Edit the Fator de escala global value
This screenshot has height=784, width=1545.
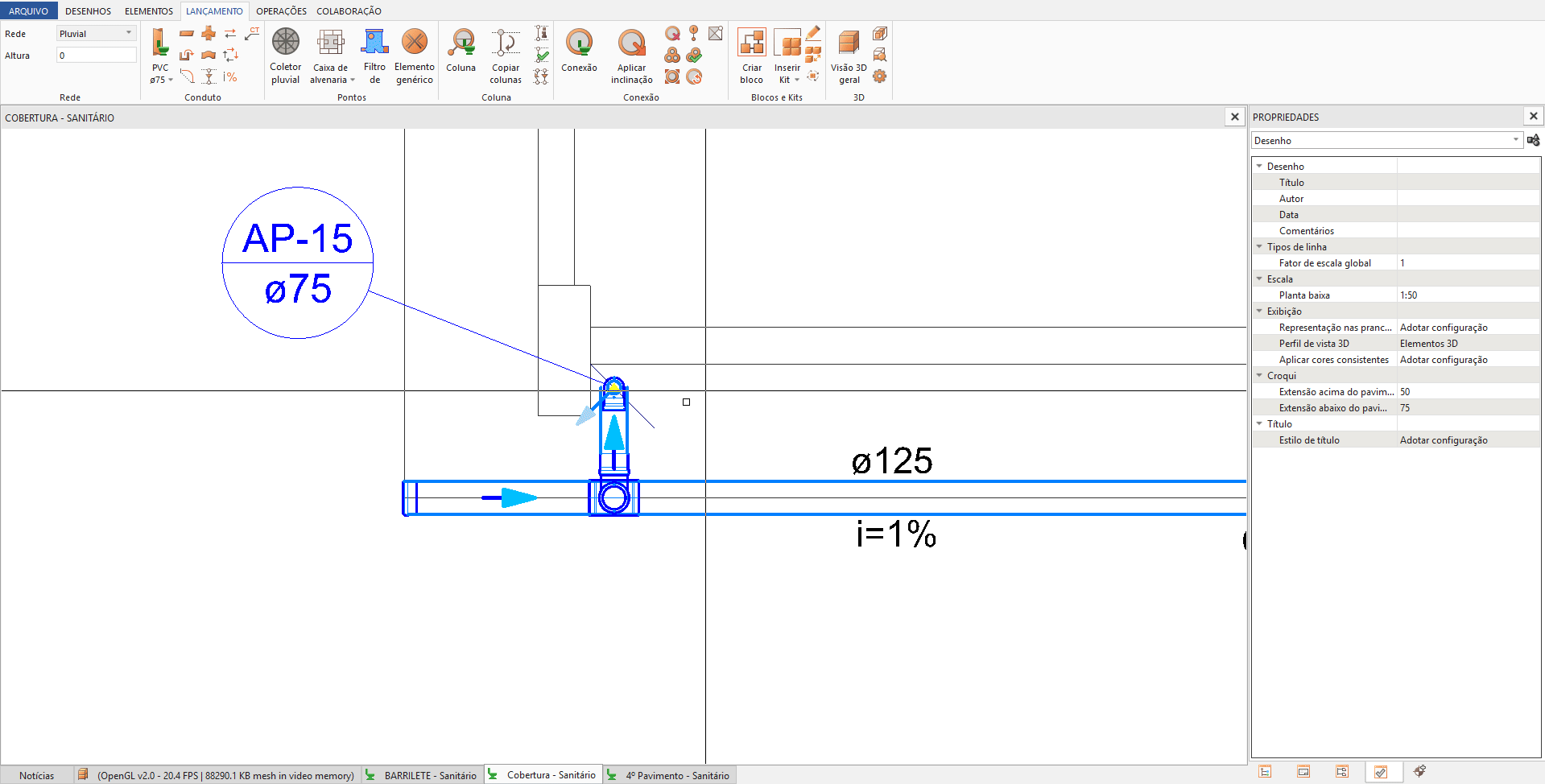coord(1469,262)
